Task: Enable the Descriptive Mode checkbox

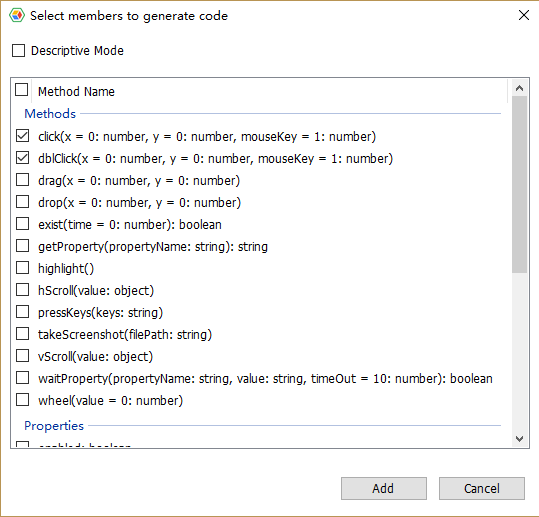Action: (x=19, y=51)
